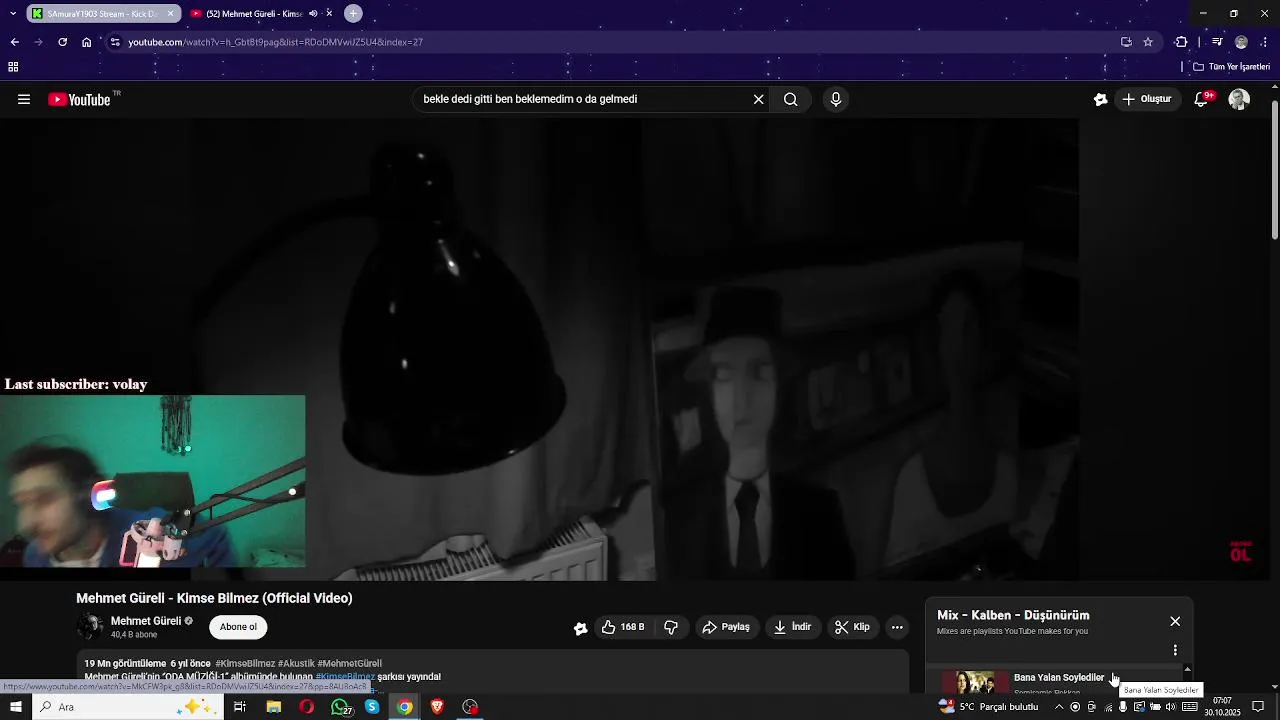
Task: Open Chrome three-dot menu
Action: (x=1265, y=42)
